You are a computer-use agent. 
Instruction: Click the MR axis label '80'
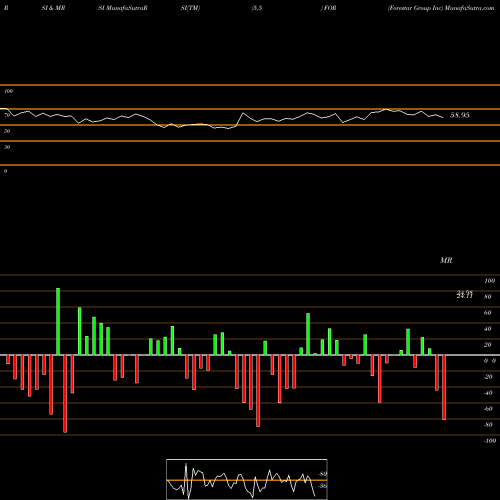(488, 297)
